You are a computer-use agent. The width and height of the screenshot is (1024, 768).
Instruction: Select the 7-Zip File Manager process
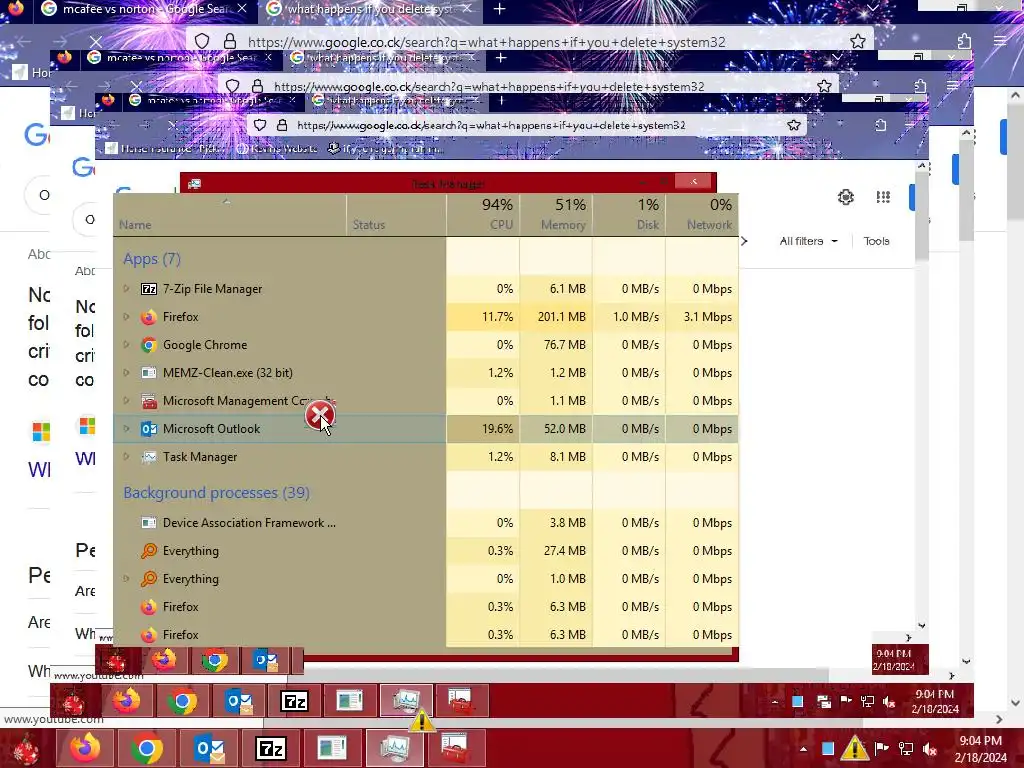[426, 288]
